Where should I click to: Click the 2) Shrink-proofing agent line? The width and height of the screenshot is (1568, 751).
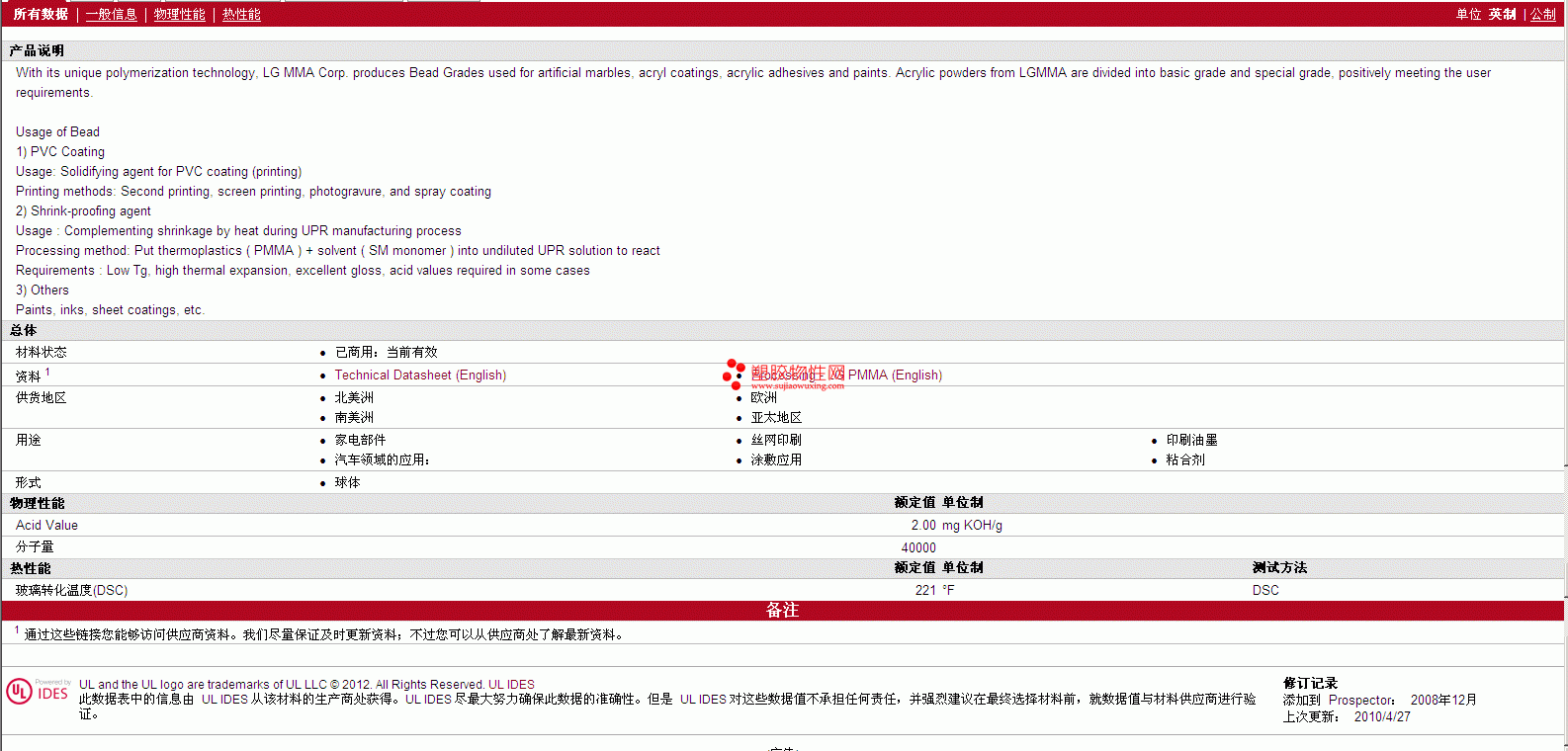(83, 210)
